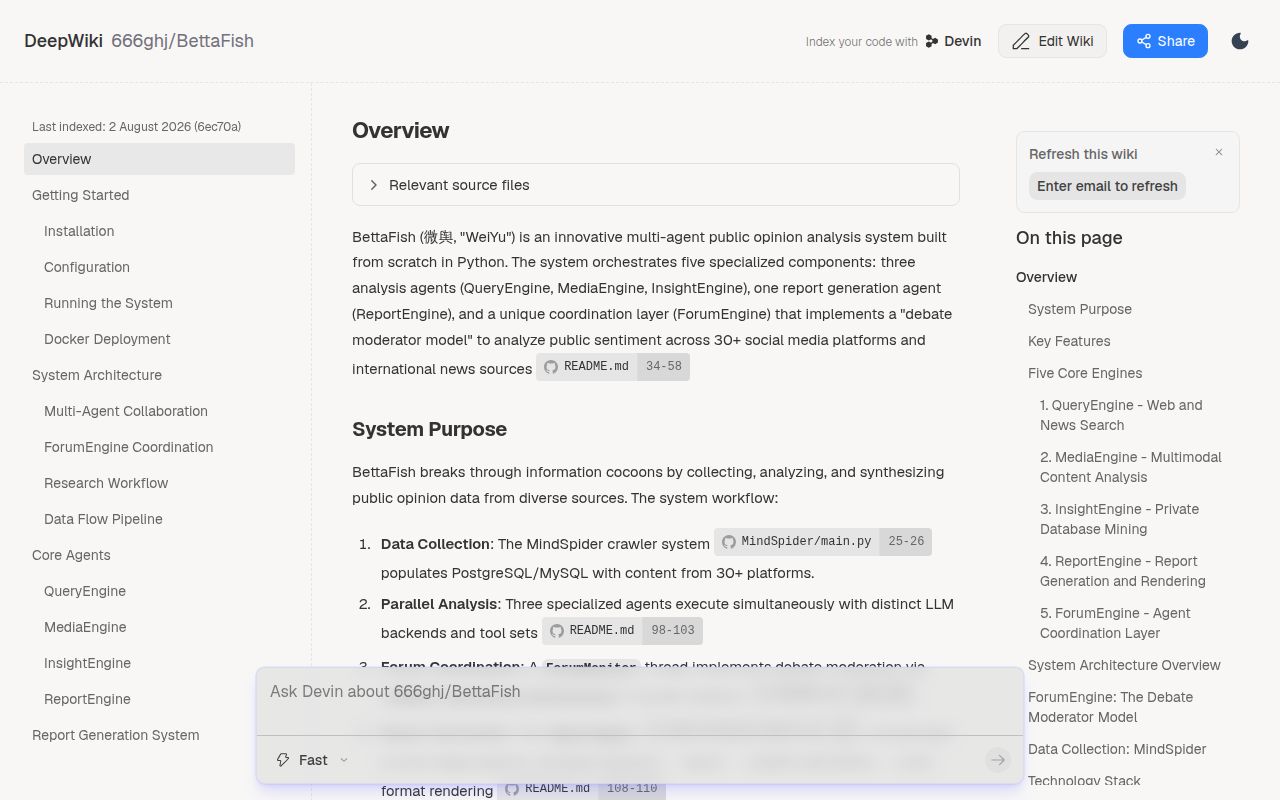Jump to 2. MediaEngine - Multimodal Content Analysis
Screen dimensions: 1280x800
pyautogui.click(x=1131, y=467)
